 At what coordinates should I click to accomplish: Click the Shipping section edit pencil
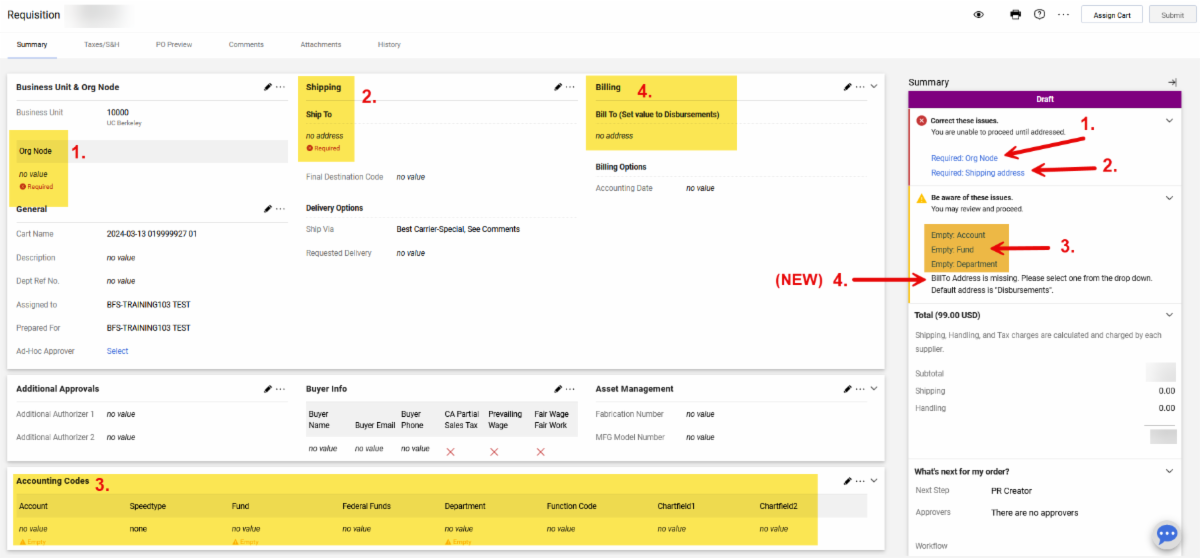(x=558, y=87)
